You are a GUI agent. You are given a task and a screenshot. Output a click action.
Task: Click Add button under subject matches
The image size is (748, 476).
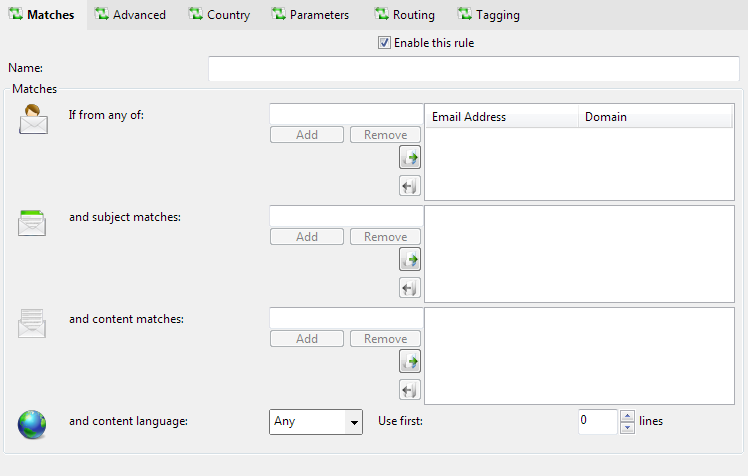pyautogui.click(x=307, y=237)
